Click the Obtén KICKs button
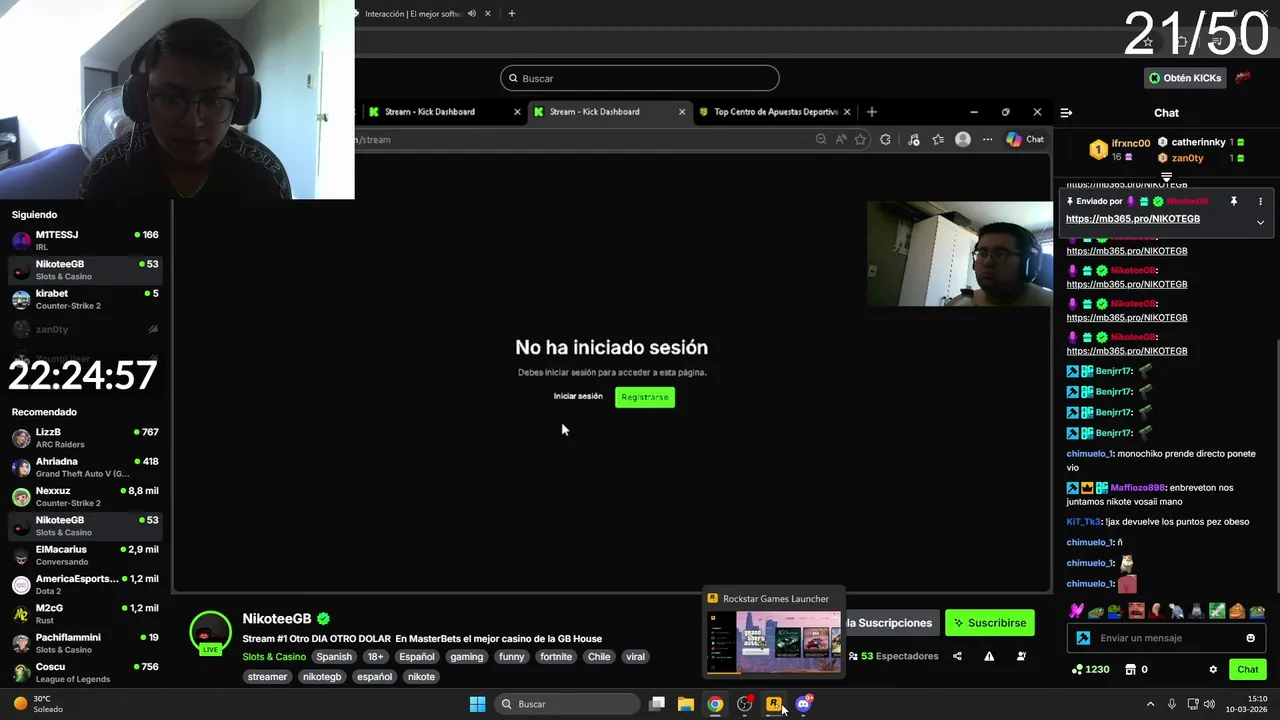Viewport: 1280px width, 720px height. [x=1185, y=78]
